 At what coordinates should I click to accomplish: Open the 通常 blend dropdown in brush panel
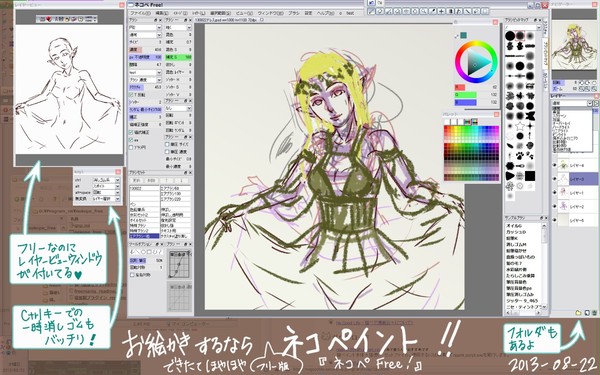145,35
